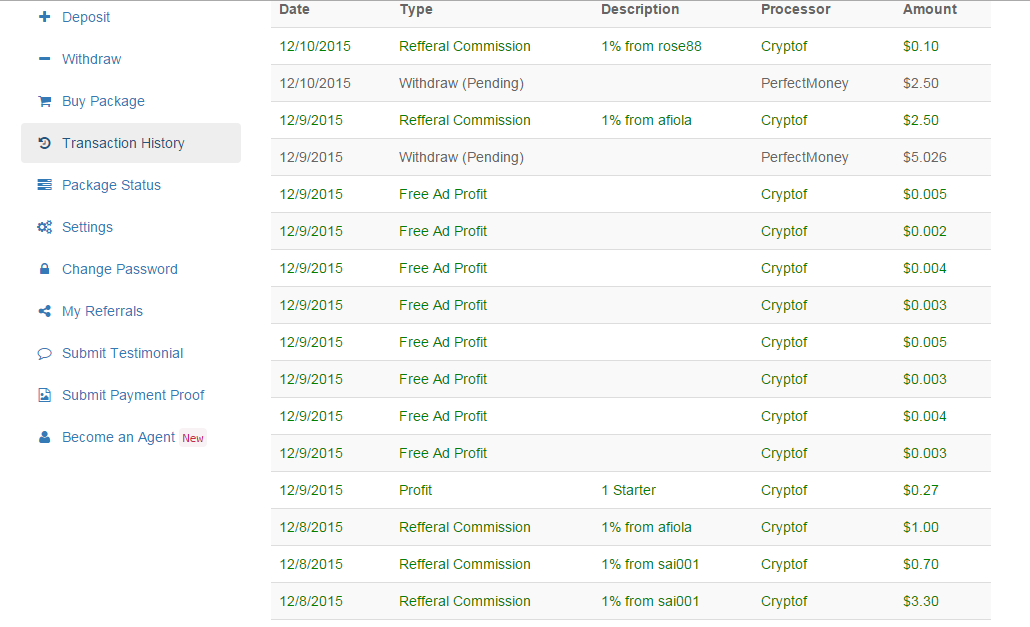
Task: Open the Deposit menu item
Action: (x=86, y=17)
